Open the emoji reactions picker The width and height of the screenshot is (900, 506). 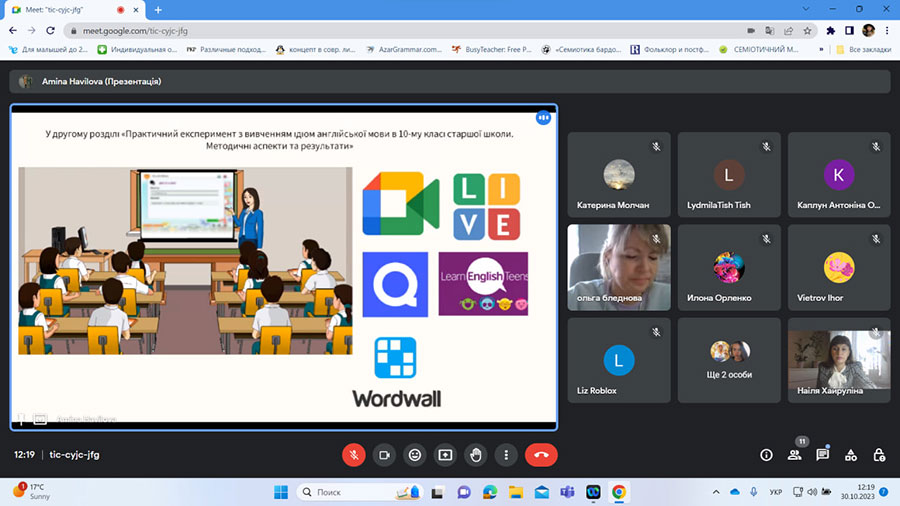click(x=415, y=455)
